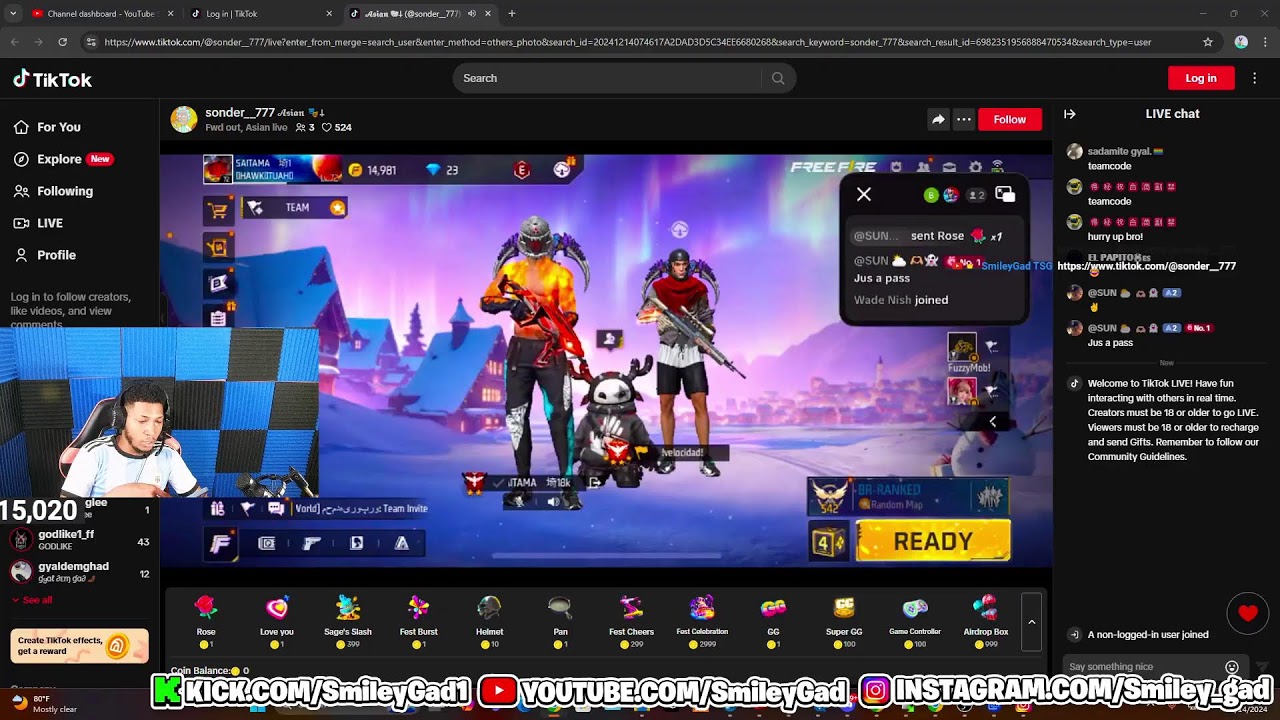Screen dimensions: 1280x720
Task: Open the browser profile avatar
Action: [1241, 42]
